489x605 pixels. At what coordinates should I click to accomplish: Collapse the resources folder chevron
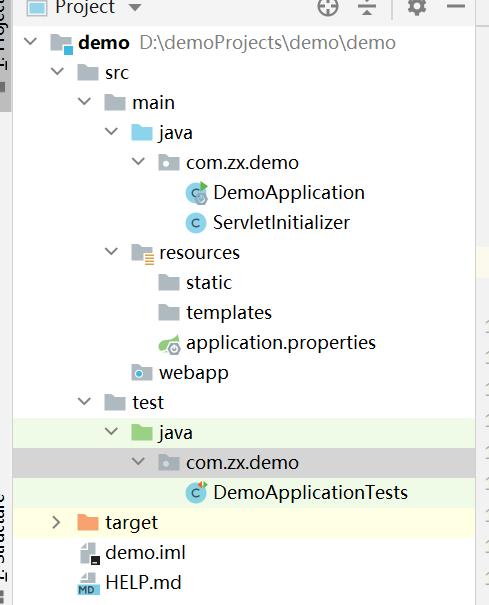(x=111, y=252)
